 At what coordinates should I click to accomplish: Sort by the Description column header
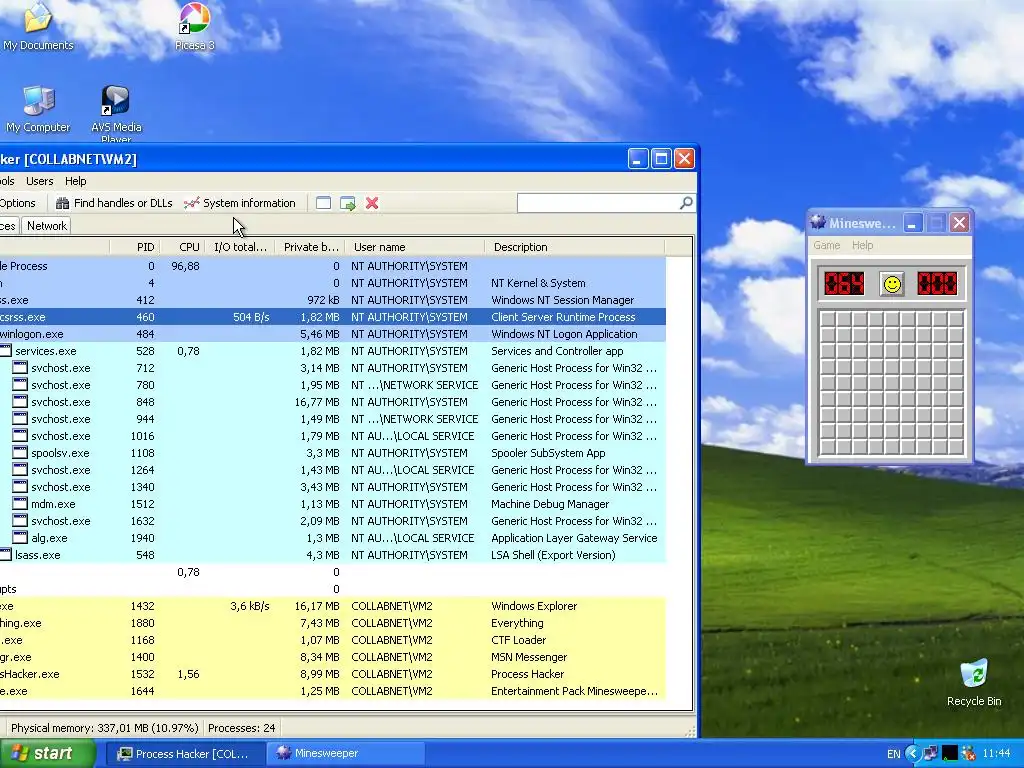tap(575, 247)
